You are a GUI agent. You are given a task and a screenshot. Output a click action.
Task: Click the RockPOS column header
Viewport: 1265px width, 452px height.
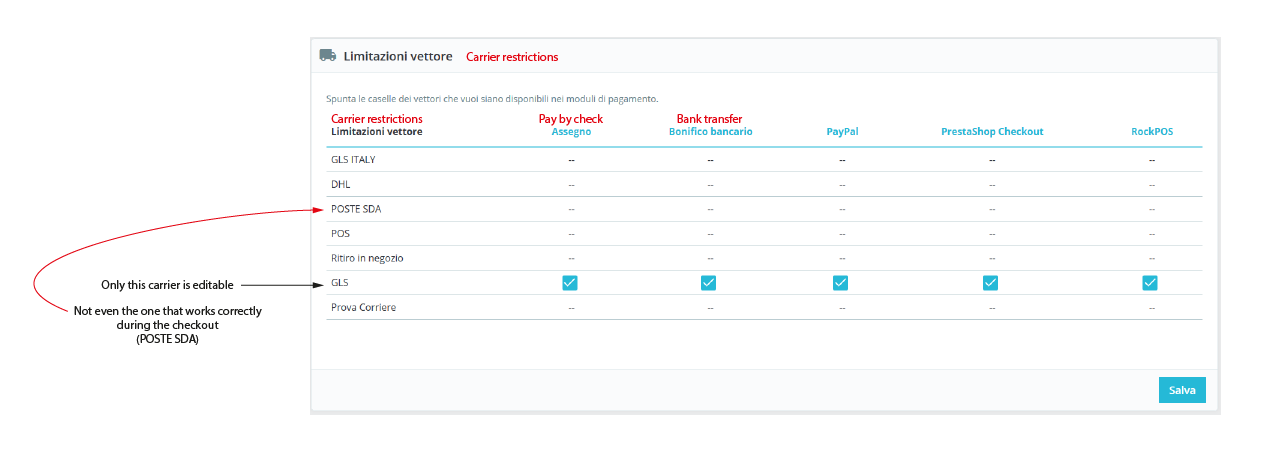coord(1151,132)
